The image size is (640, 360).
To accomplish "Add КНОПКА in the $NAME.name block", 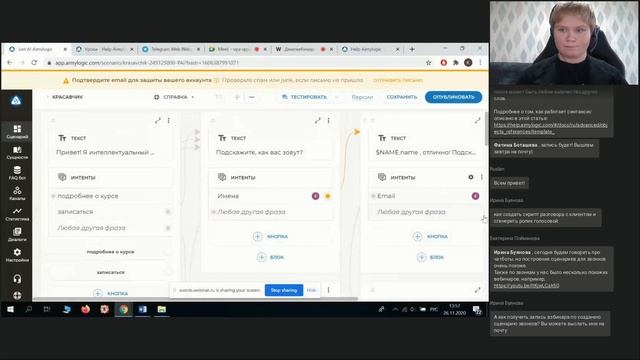I will point(431,236).
